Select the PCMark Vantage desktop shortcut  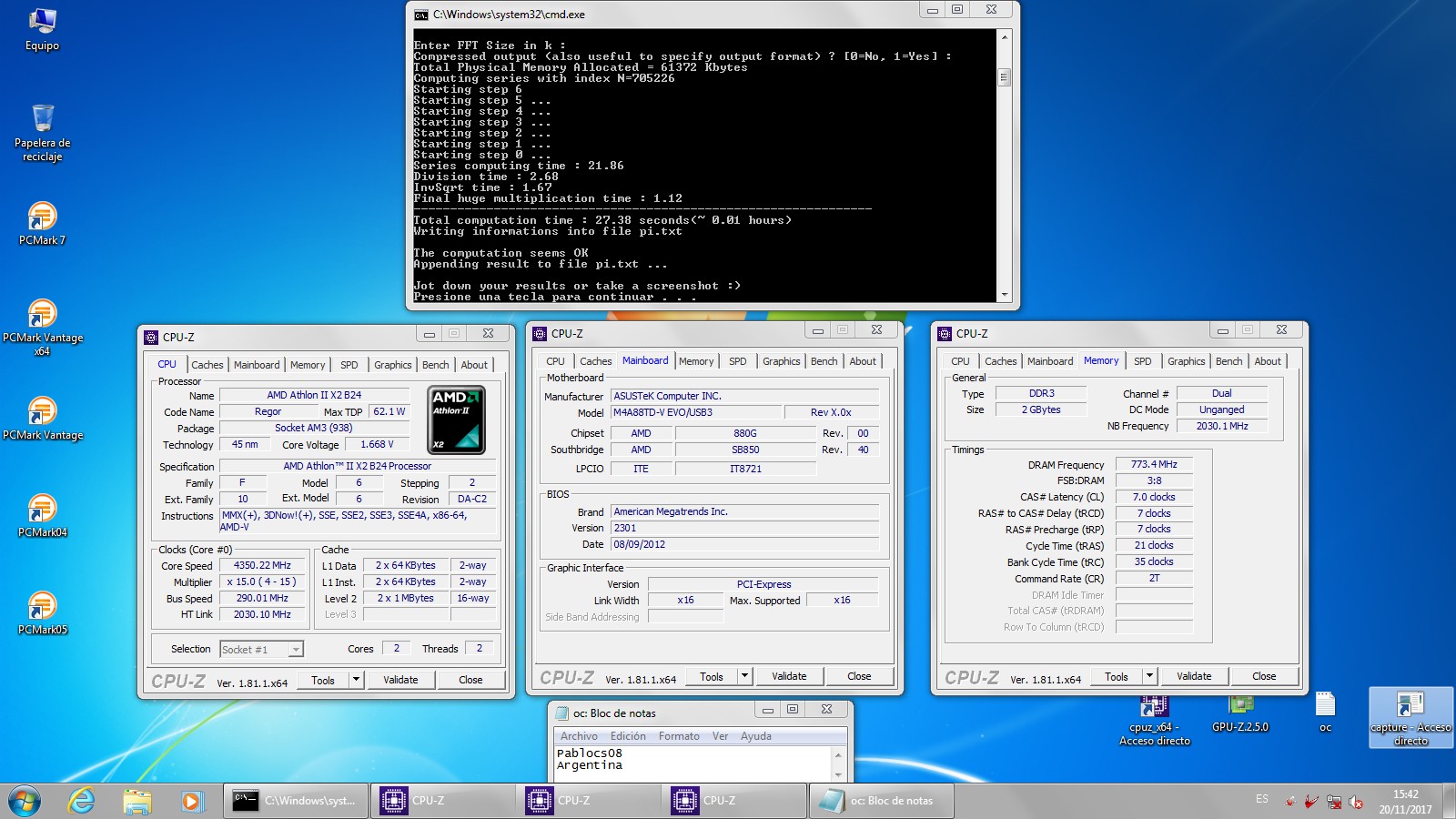42,419
